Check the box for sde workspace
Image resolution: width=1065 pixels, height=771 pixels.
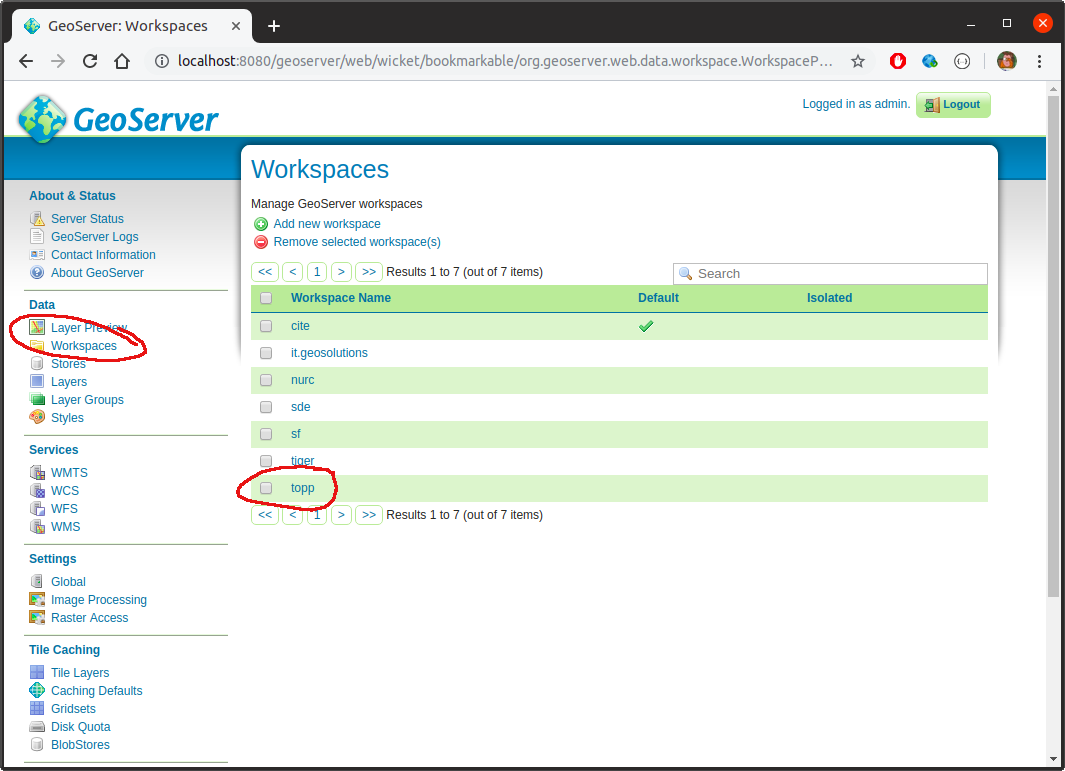[266, 407]
